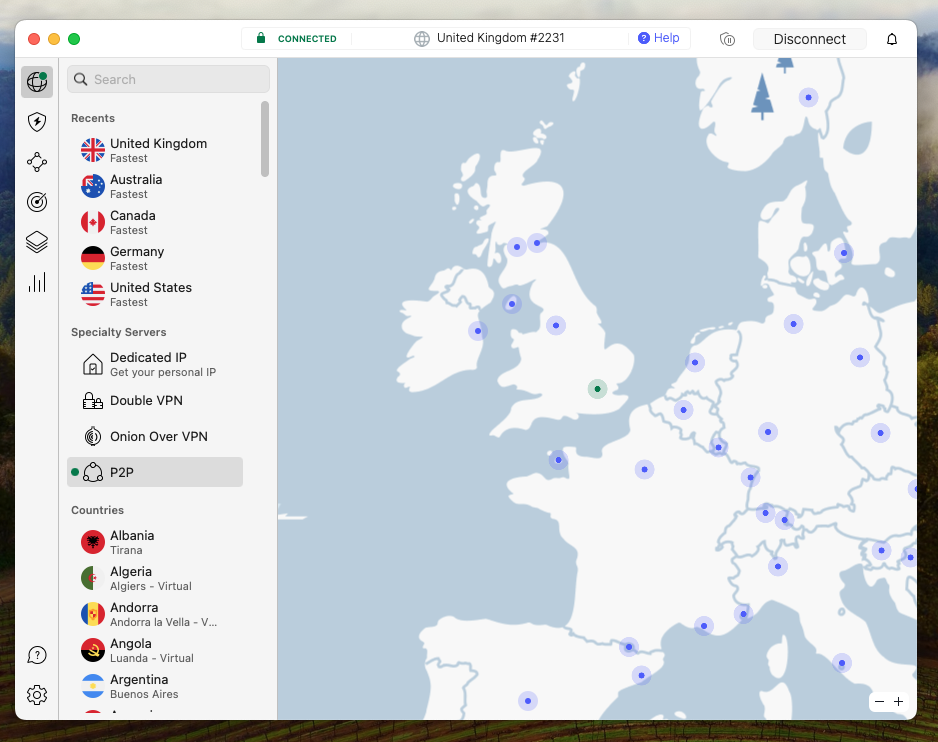Select United States Fastest in Recents
The image size is (938, 742).
click(x=155, y=294)
